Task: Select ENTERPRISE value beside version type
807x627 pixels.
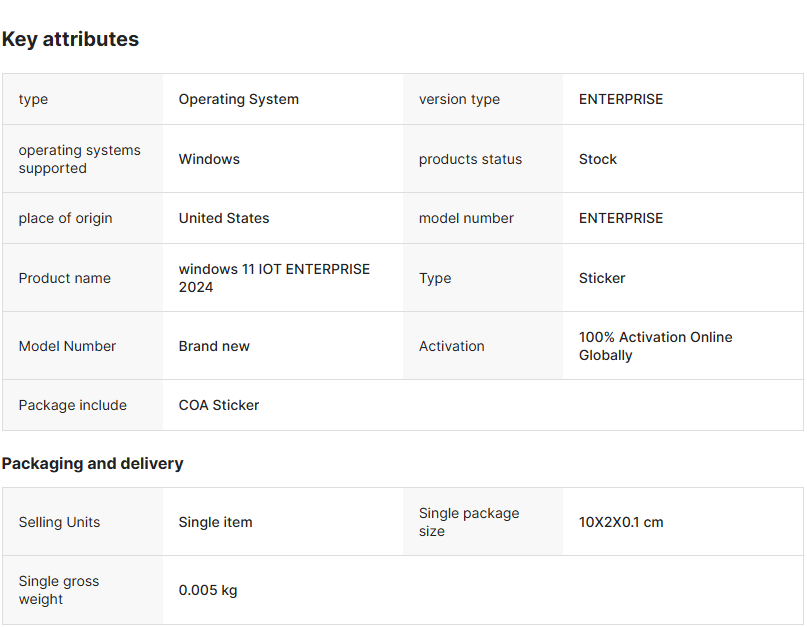Action: 621,99
